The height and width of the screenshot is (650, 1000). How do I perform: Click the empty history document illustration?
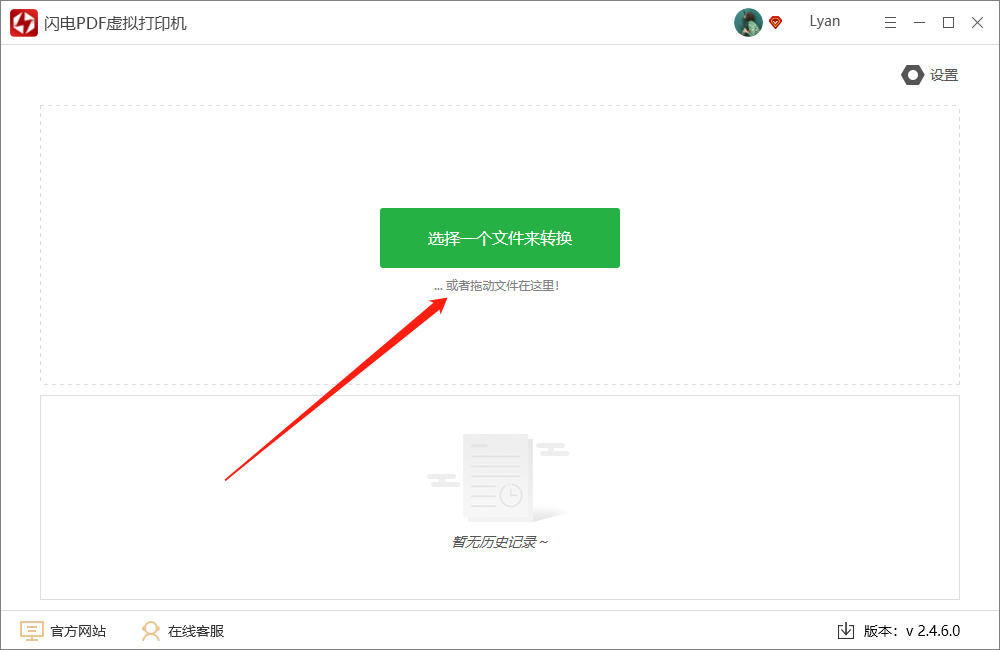(498, 478)
